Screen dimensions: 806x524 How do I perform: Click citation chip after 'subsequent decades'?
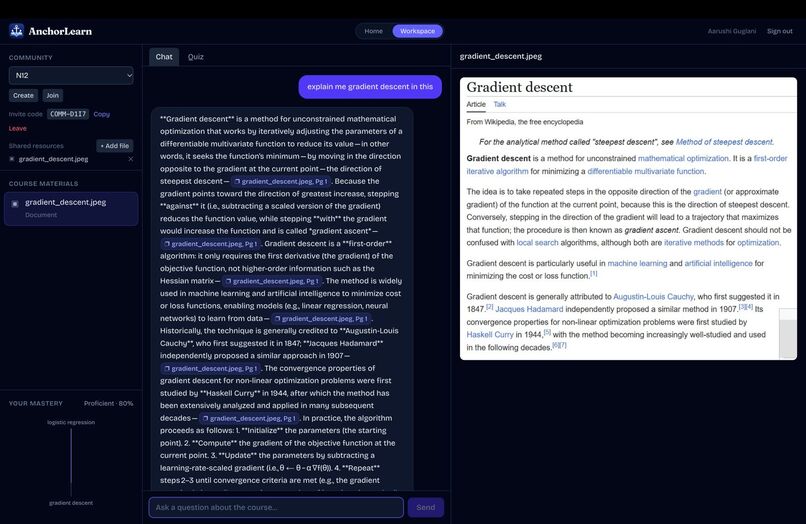(249, 418)
